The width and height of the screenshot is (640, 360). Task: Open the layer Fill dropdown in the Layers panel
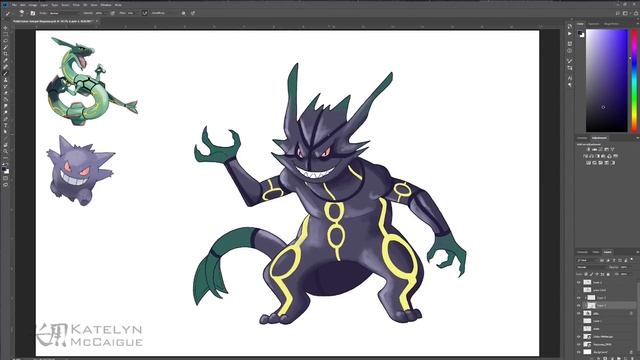point(631,274)
